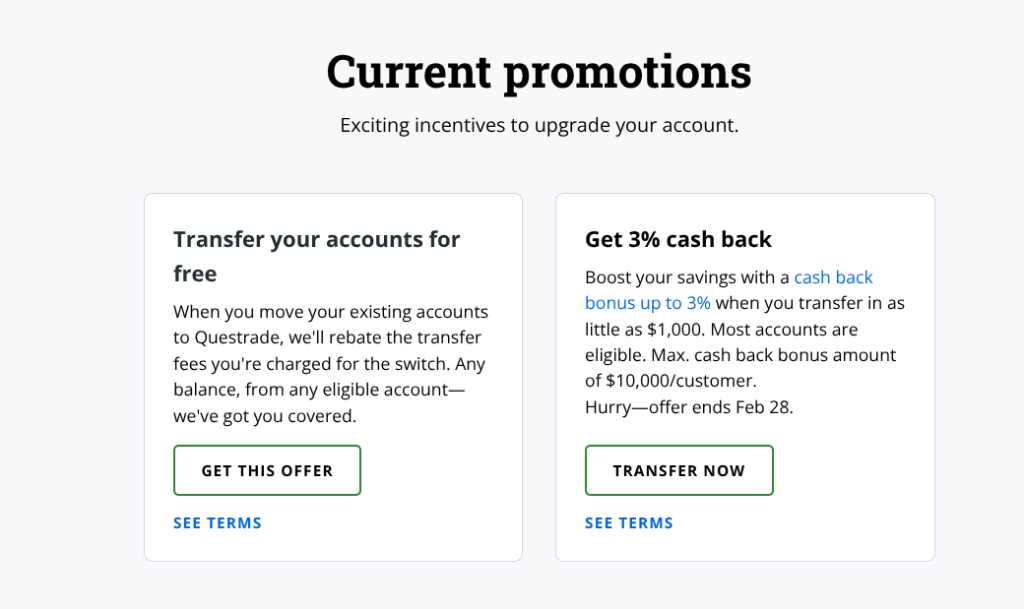This screenshot has width=1024, height=609.
Task: Click the 'Exciting incentives to upgrade' subtitle
Action: click(x=539, y=126)
